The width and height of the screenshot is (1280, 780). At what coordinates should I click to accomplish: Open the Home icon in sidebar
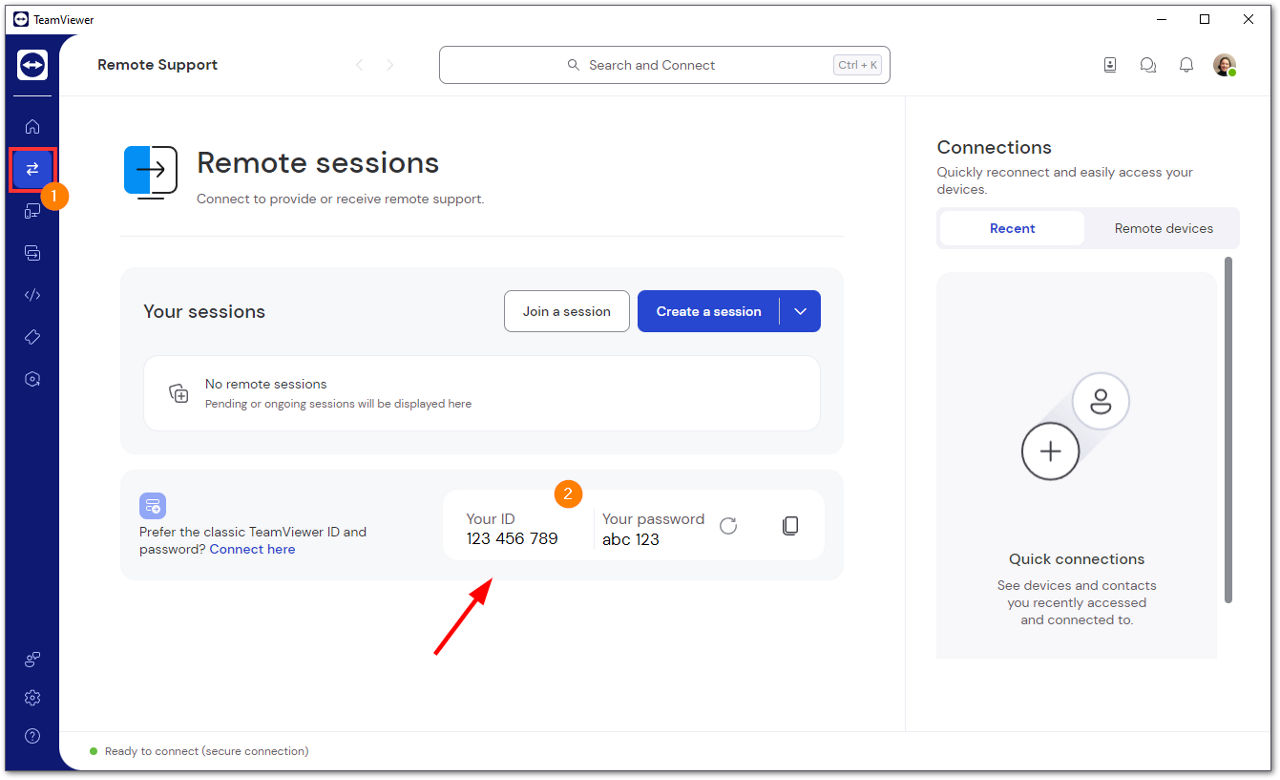click(32, 127)
